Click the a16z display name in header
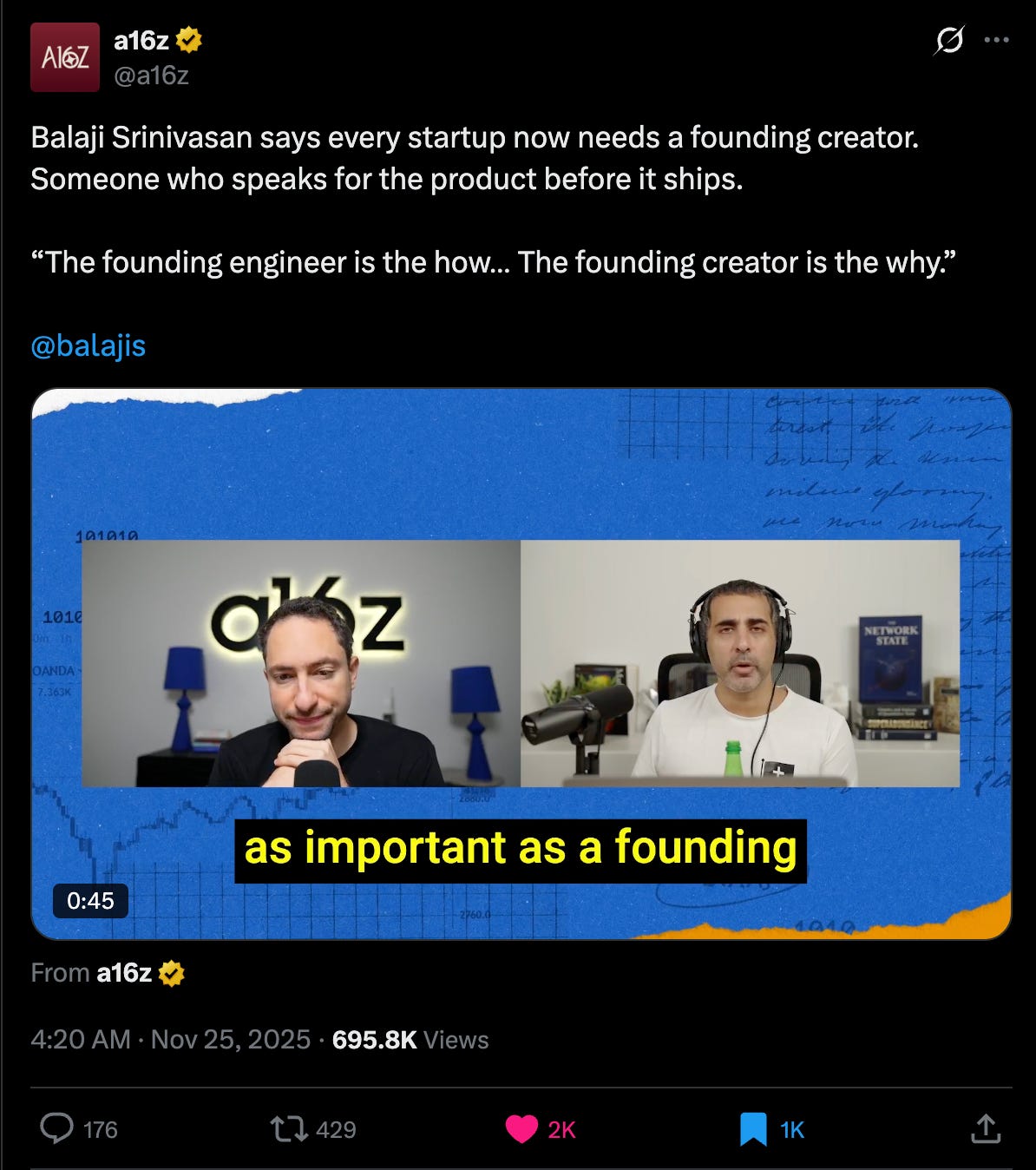The height and width of the screenshot is (1170, 1036). (x=141, y=40)
